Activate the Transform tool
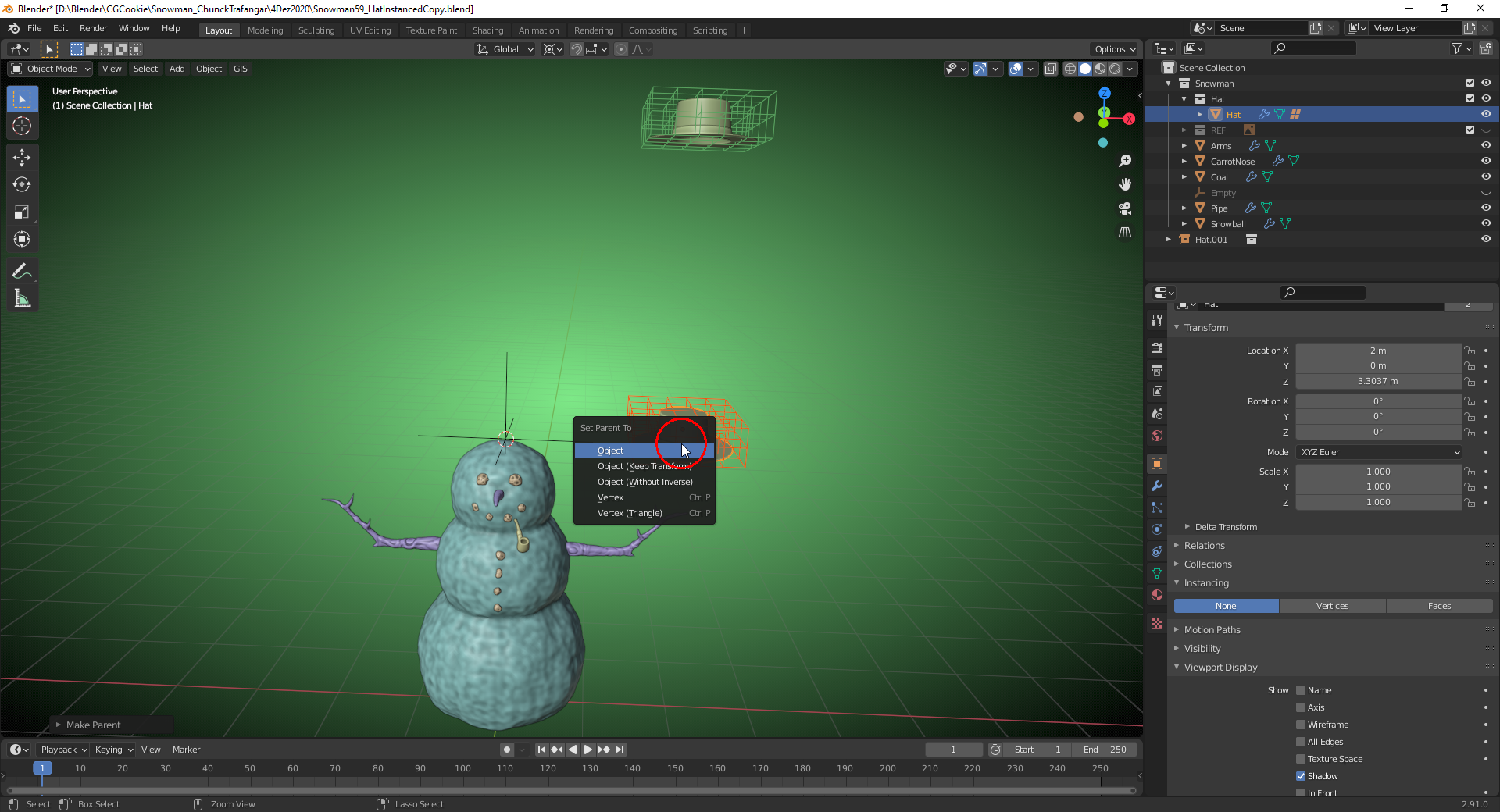The height and width of the screenshot is (812, 1500). click(x=22, y=240)
